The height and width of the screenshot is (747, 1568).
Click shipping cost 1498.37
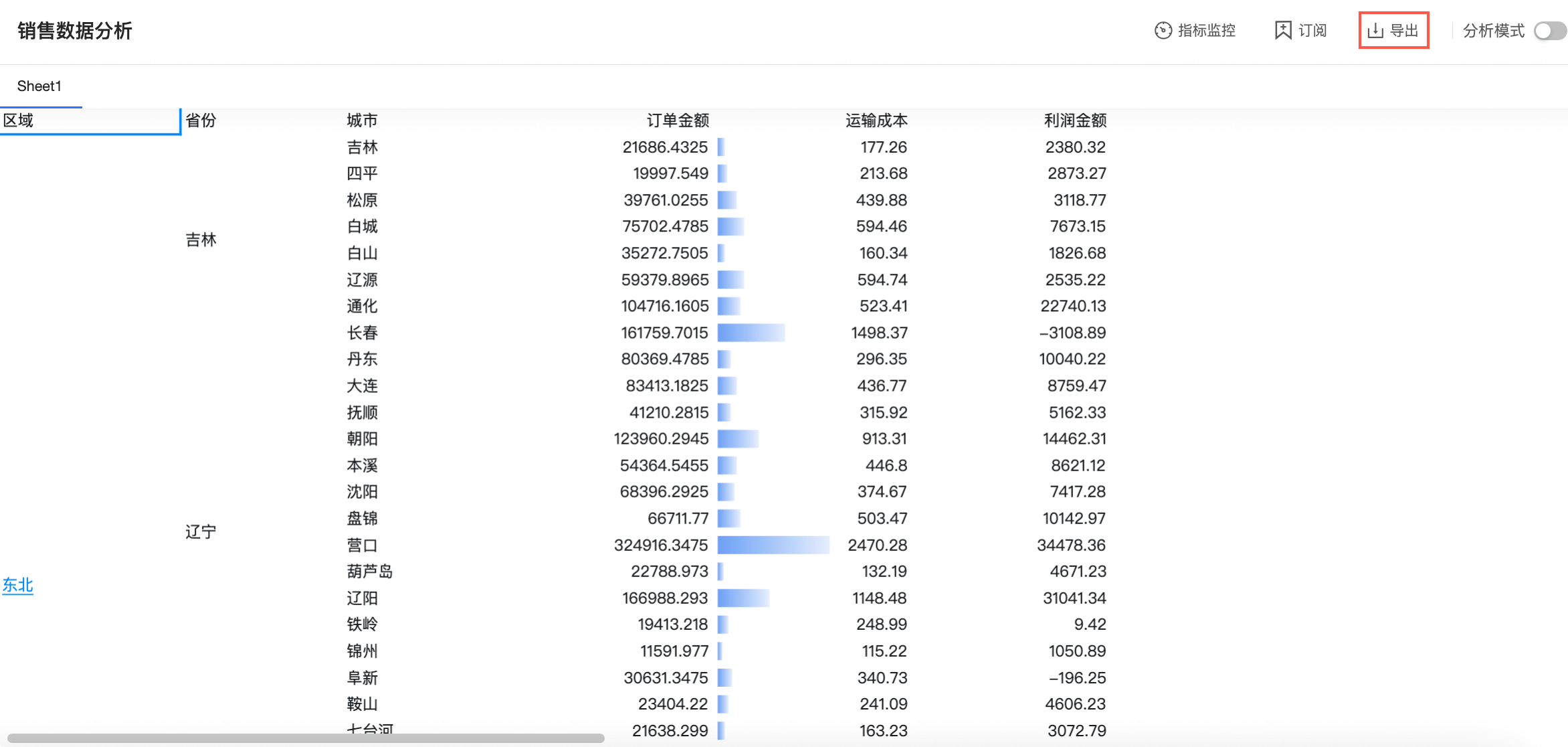[x=879, y=333]
